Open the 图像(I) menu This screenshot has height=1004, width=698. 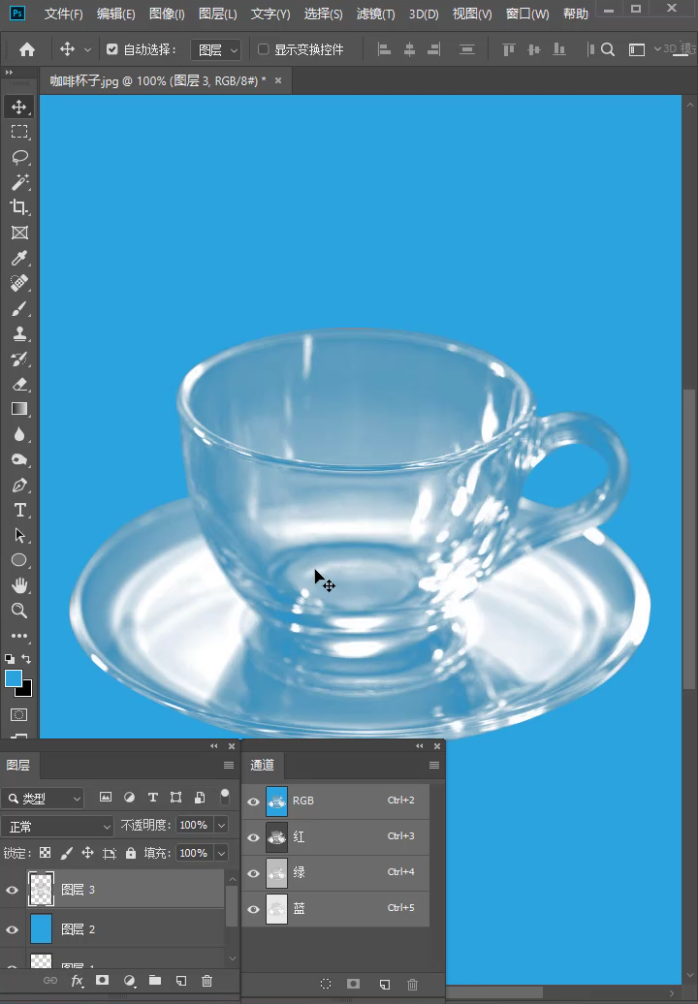(166, 14)
